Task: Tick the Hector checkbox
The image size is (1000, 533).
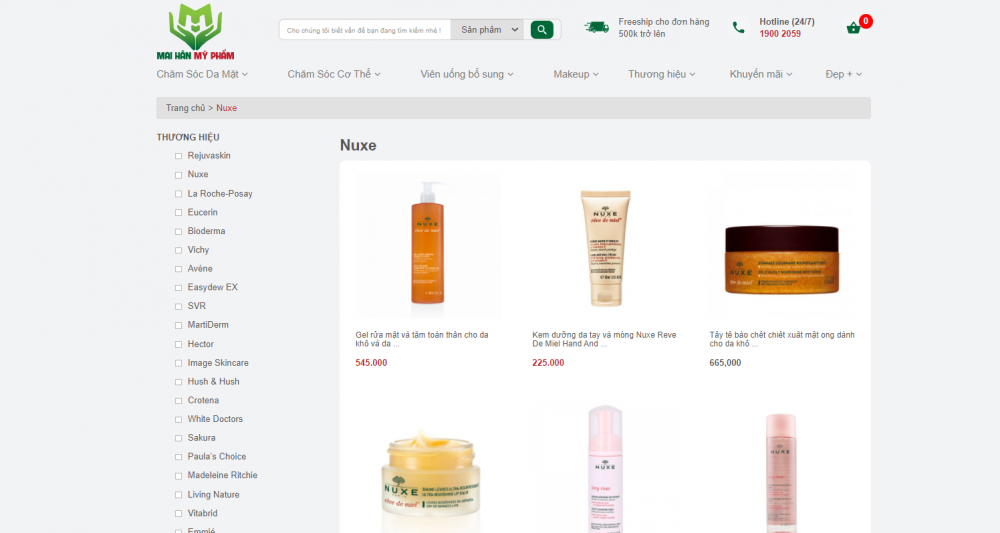Action: click(x=179, y=344)
